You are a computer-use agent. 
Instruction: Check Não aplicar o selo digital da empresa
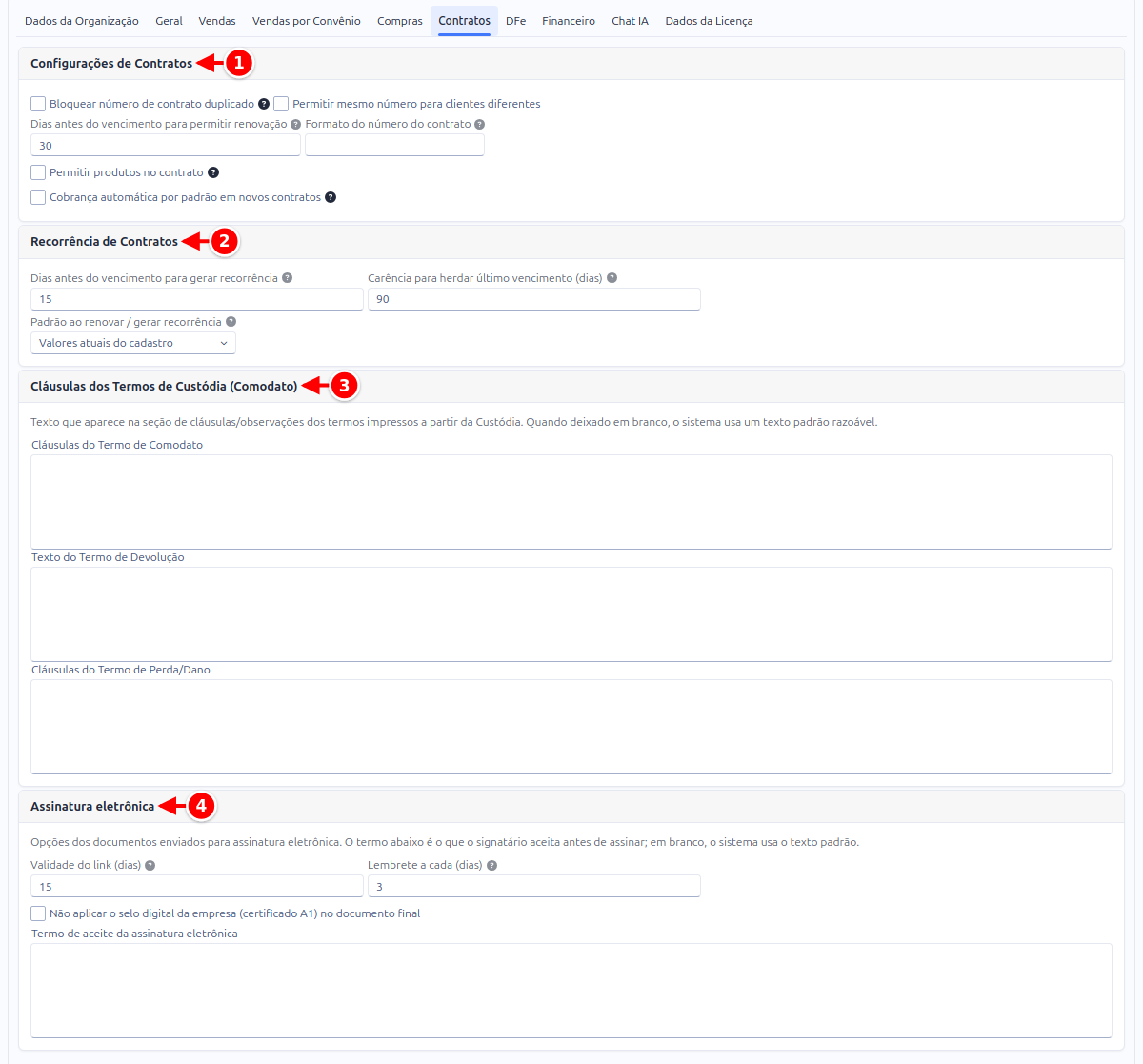(x=38, y=913)
